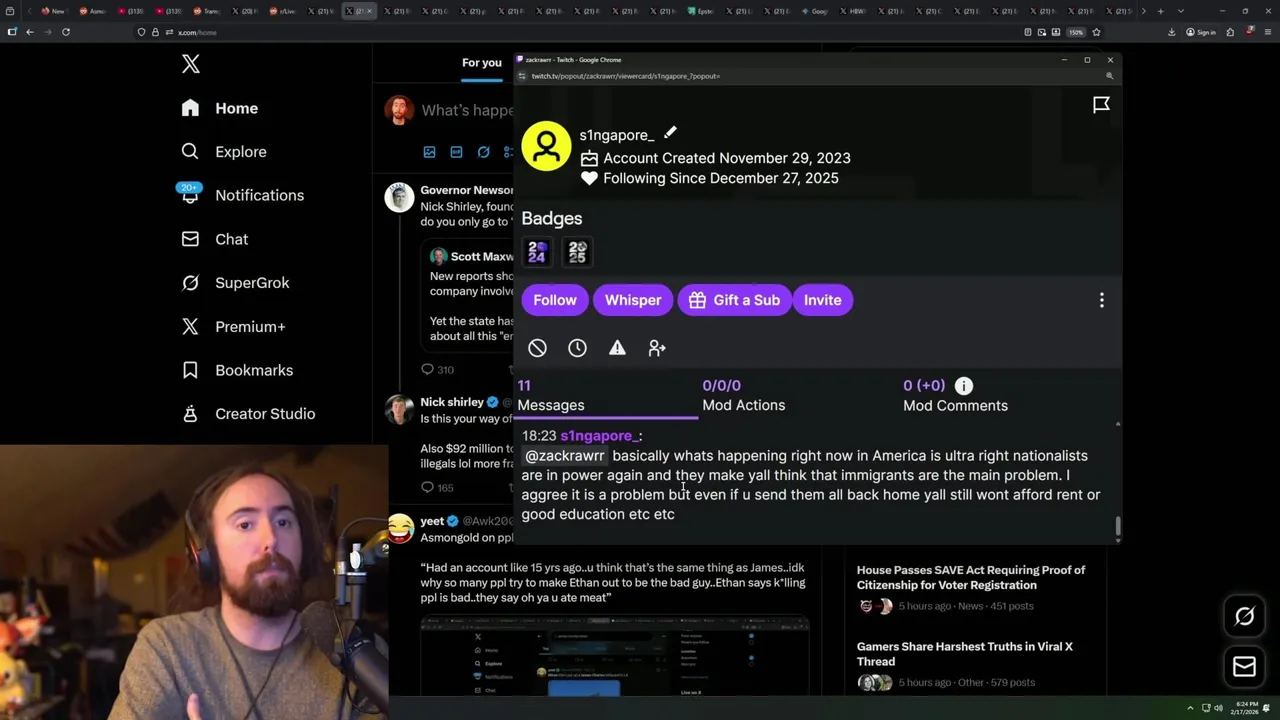Click the Chat envelope icon in sidebar
This screenshot has height=720, width=1280.
click(x=190, y=239)
